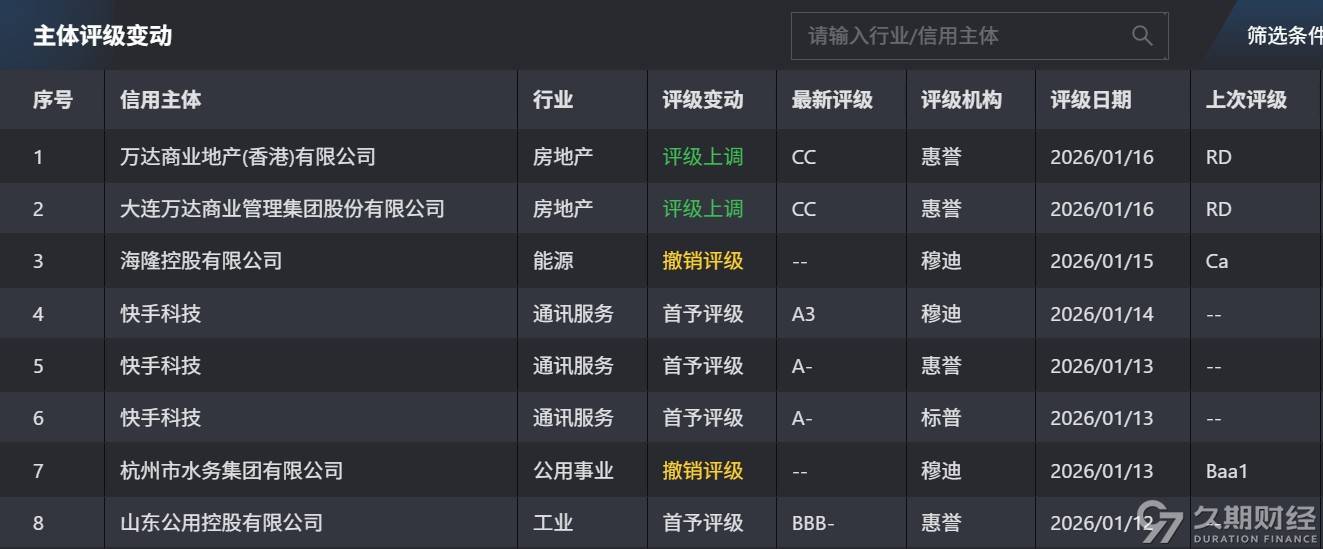Click the 序号 column header
The image size is (1323, 549).
pos(53,100)
